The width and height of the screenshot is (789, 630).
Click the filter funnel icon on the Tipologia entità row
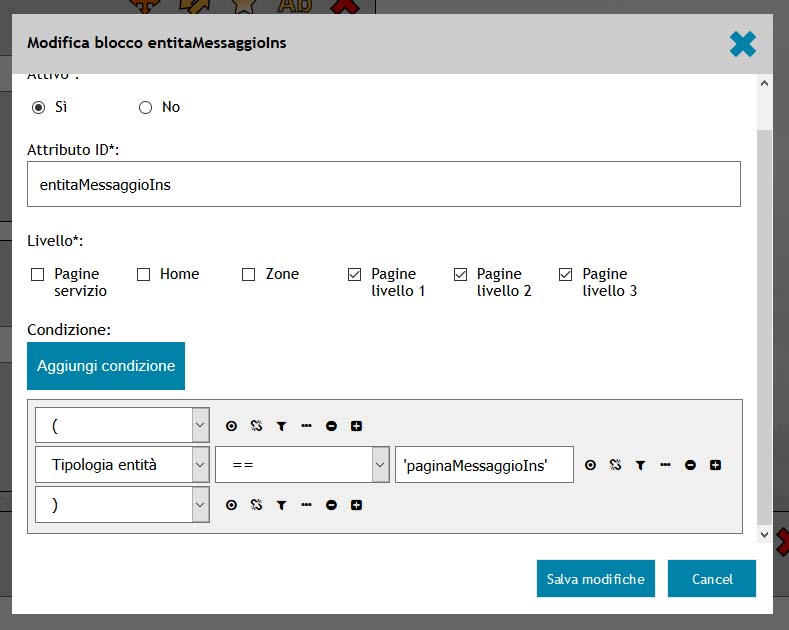(640, 465)
